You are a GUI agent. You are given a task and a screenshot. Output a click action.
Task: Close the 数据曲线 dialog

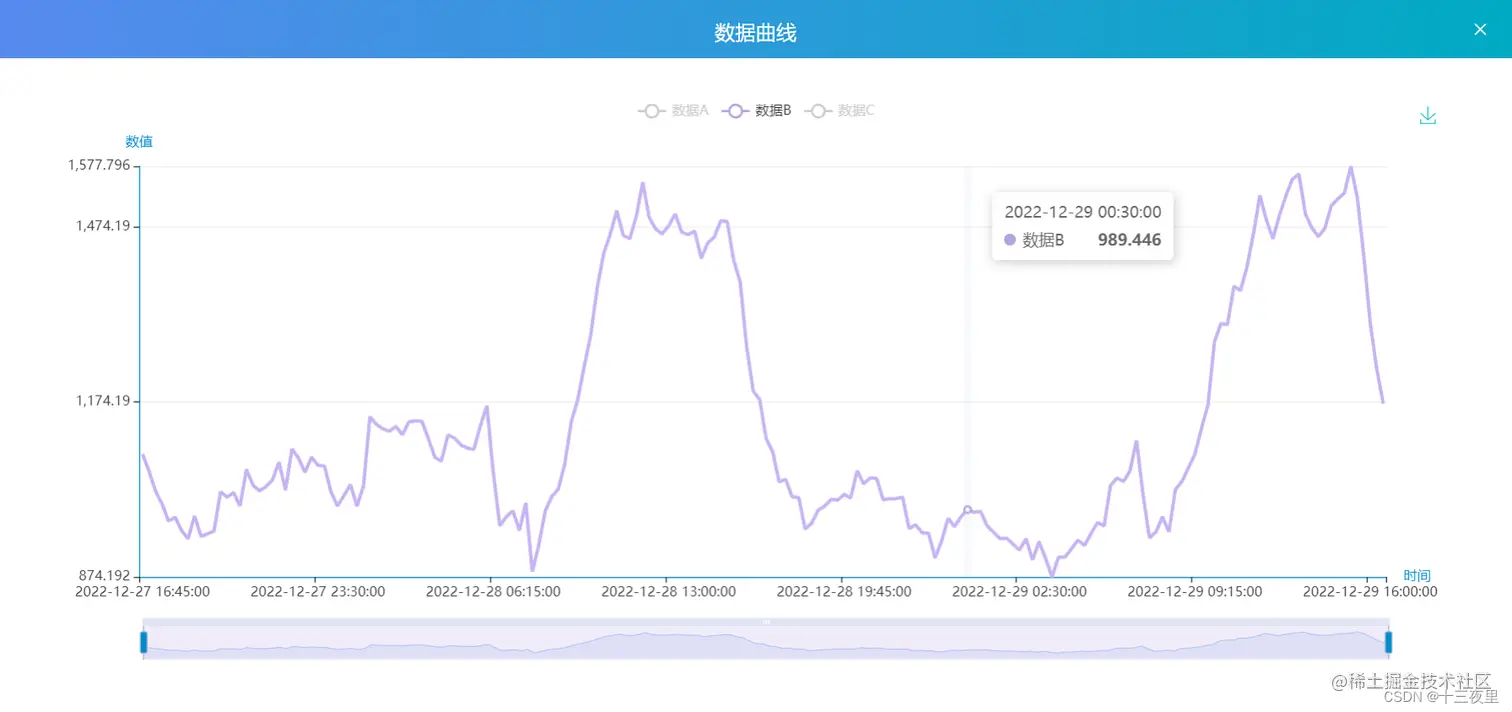[x=1480, y=29]
